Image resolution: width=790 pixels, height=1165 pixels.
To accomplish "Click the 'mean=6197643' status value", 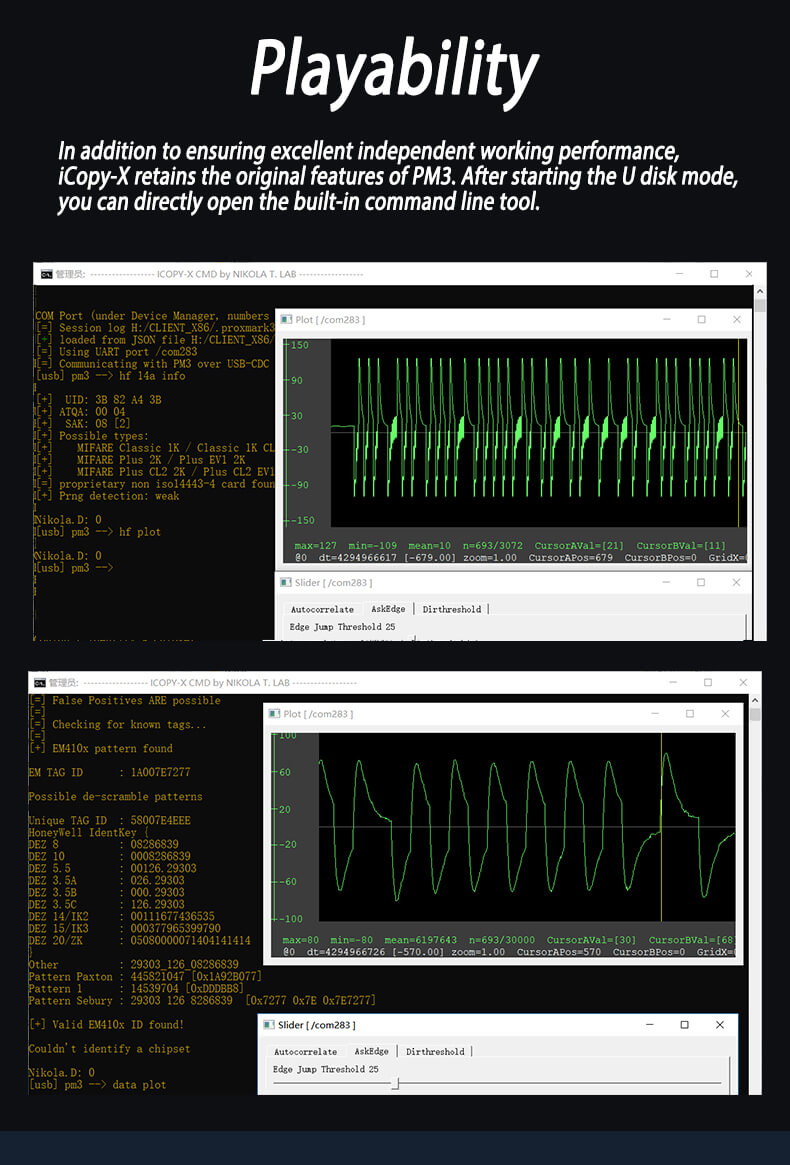I will [421, 940].
